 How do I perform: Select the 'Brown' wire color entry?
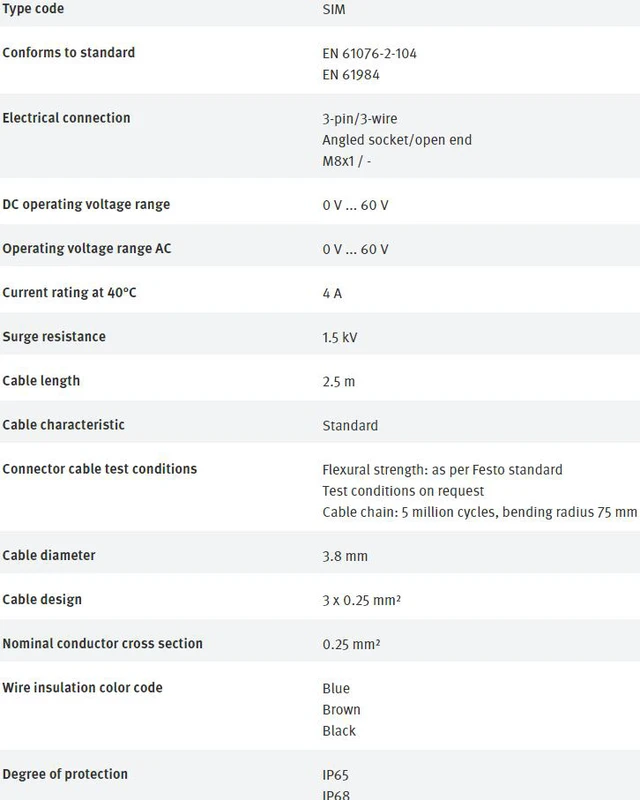341,710
